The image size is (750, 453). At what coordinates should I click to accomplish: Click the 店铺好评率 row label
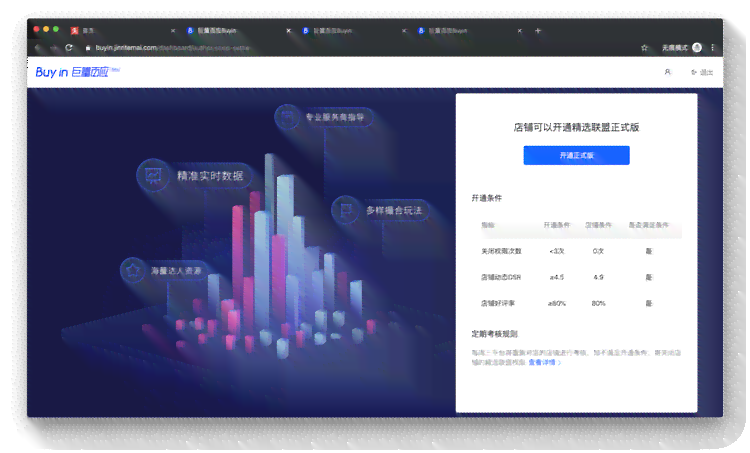click(x=497, y=303)
